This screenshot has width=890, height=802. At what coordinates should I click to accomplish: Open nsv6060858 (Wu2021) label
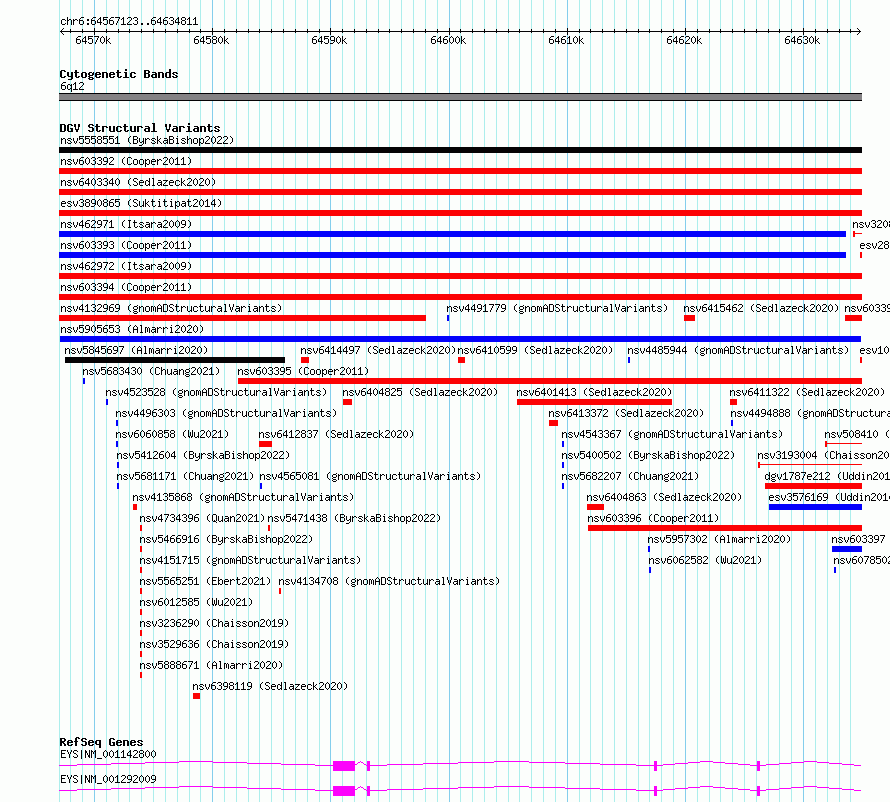[172, 434]
